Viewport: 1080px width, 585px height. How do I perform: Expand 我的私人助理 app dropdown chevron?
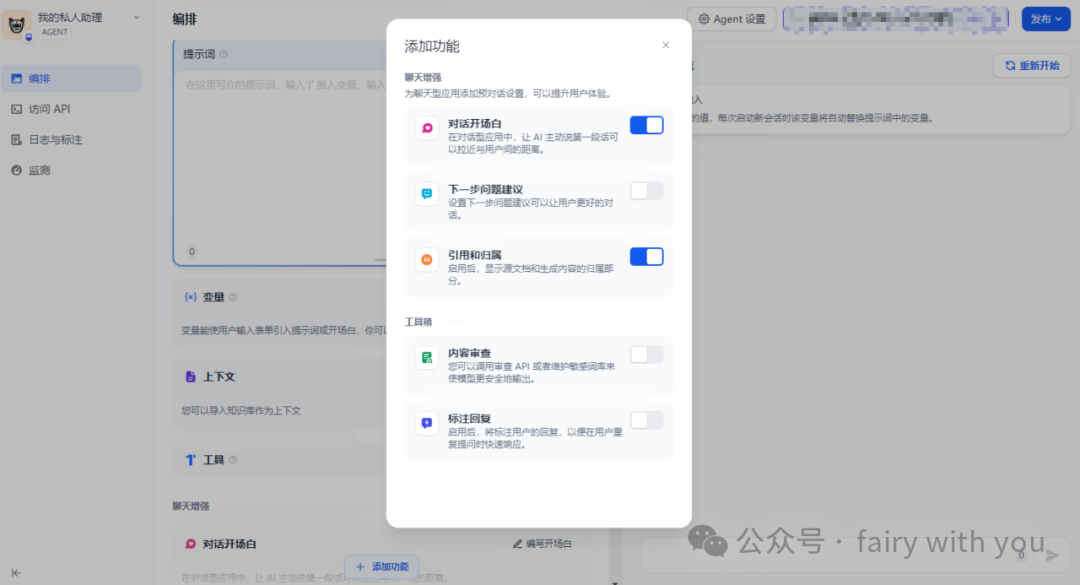click(136, 17)
